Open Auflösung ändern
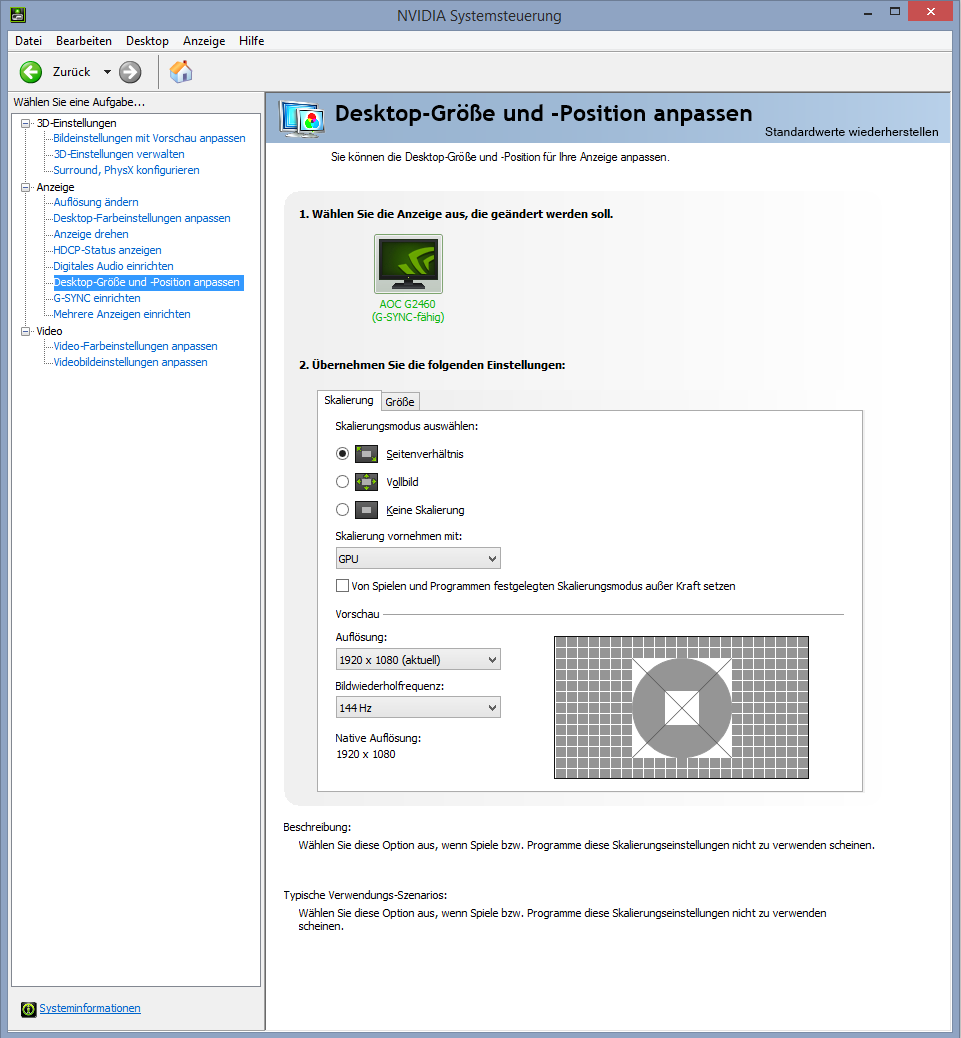The height and width of the screenshot is (1038, 961). click(x=96, y=202)
